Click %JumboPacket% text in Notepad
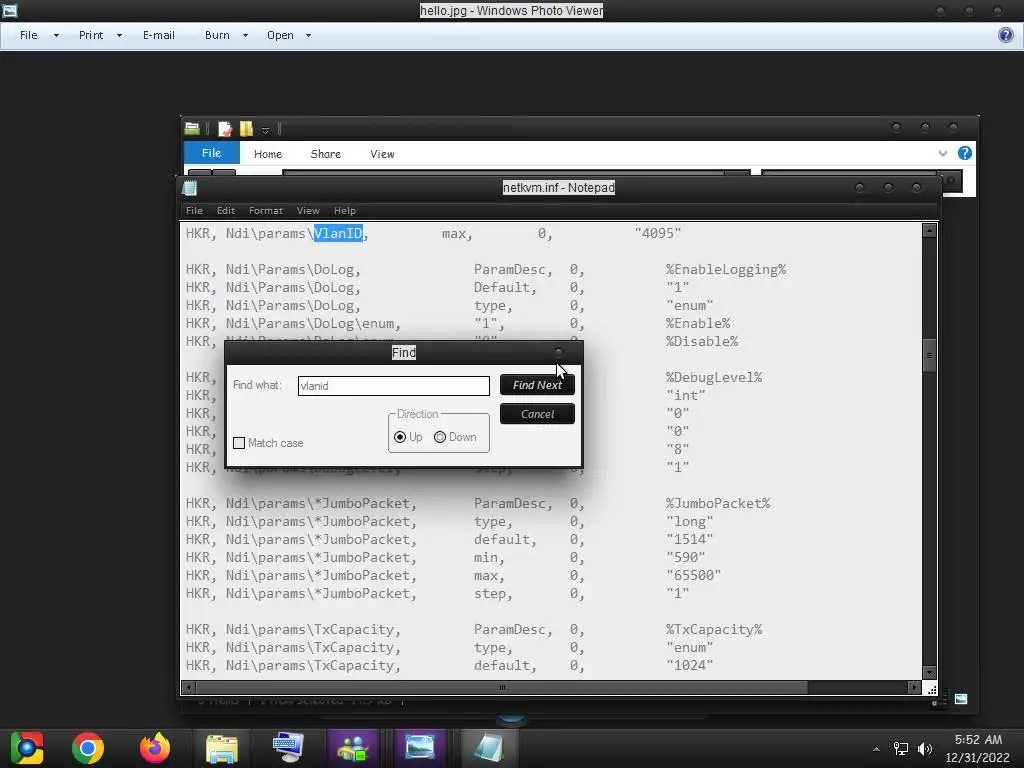The width and height of the screenshot is (1024, 768). click(x=718, y=504)
